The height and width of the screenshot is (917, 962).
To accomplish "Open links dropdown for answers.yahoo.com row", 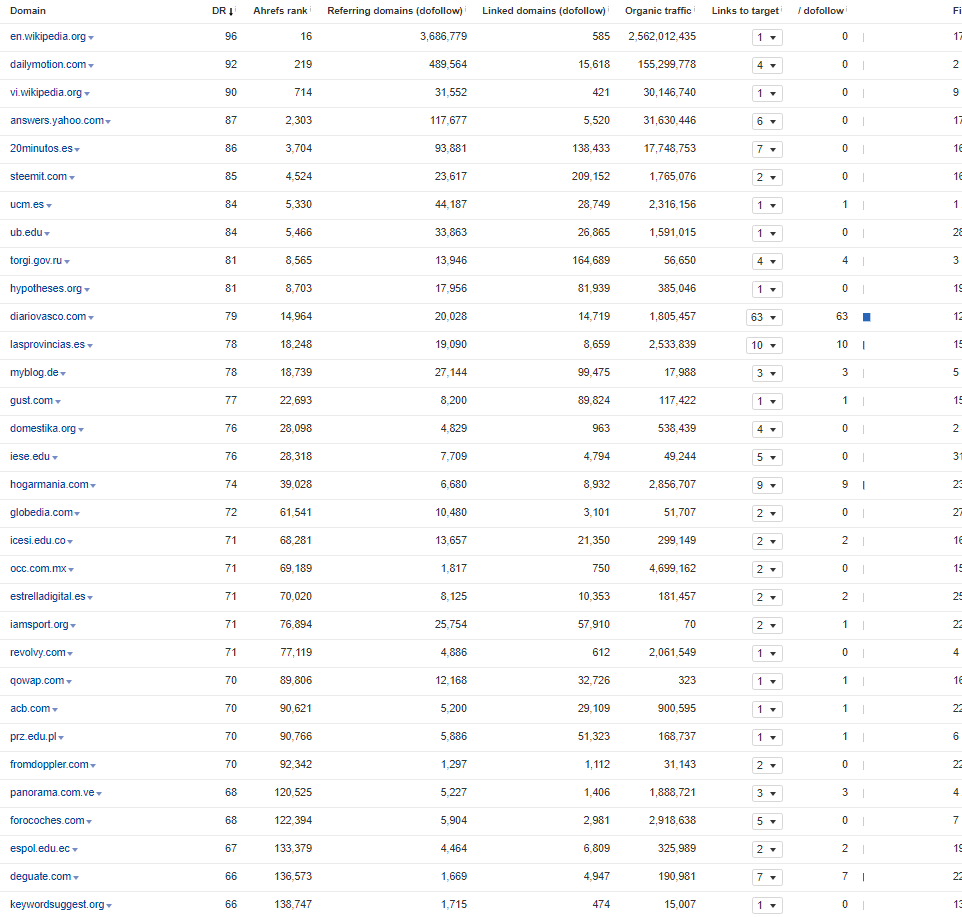I will (x=767, y=121).
